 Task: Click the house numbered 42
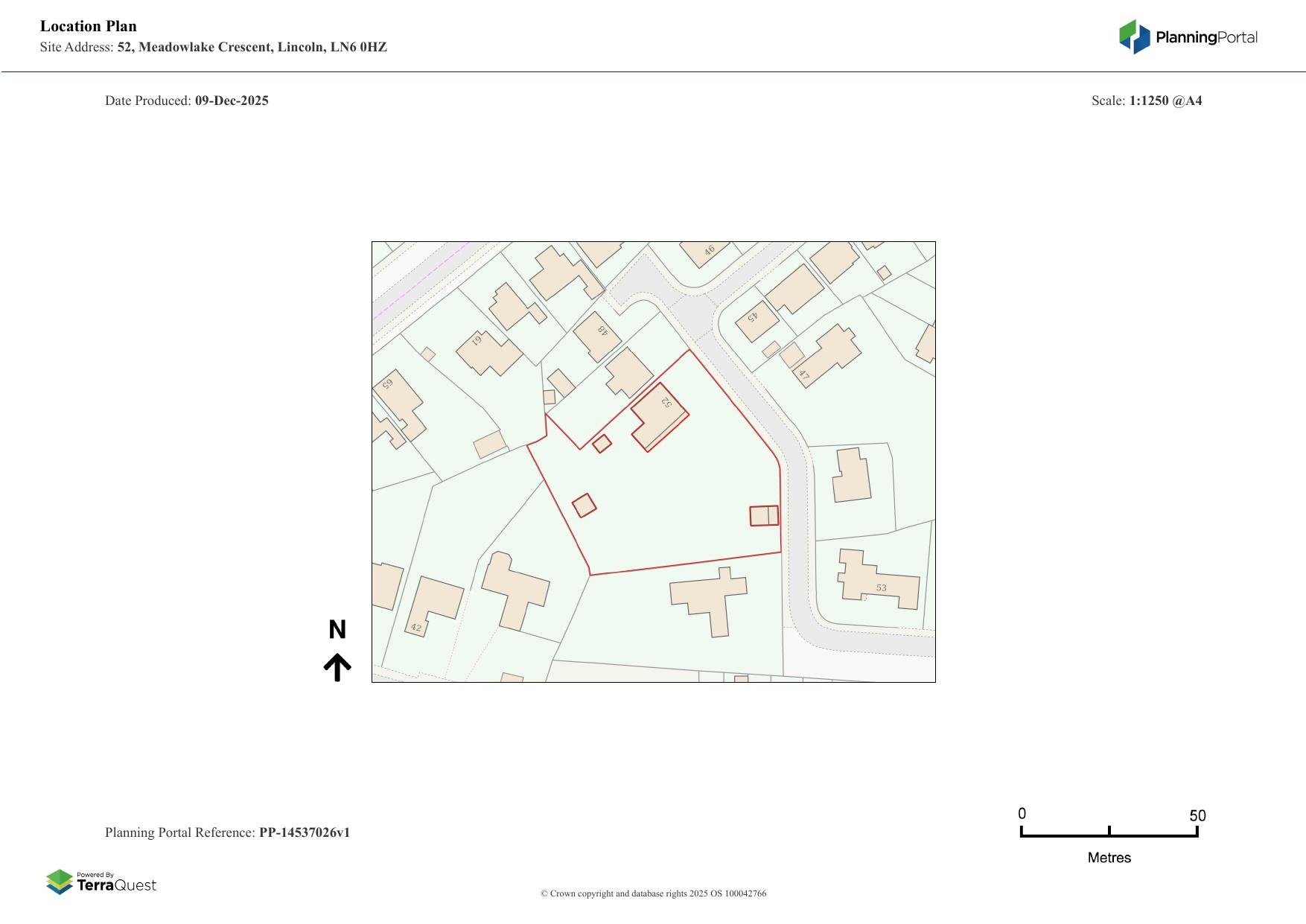(433, 605)
